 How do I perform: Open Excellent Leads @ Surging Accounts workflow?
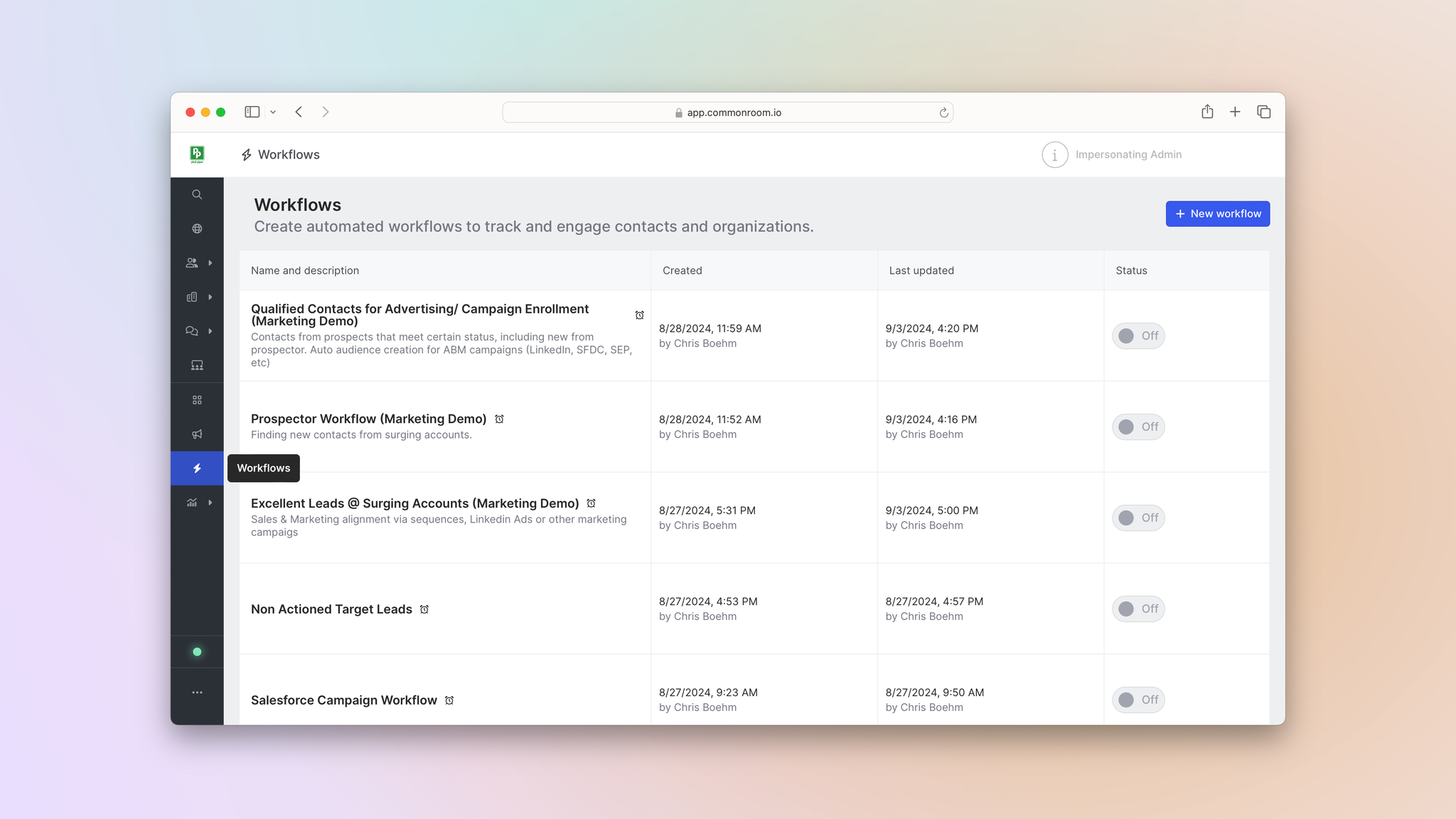coord(414,503)
